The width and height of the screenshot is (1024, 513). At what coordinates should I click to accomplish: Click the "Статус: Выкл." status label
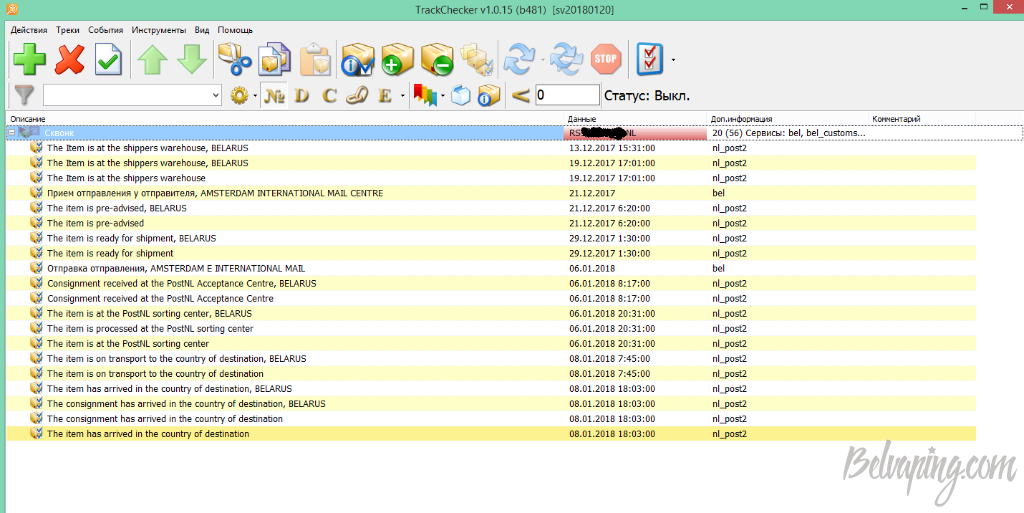click(647, 96)
